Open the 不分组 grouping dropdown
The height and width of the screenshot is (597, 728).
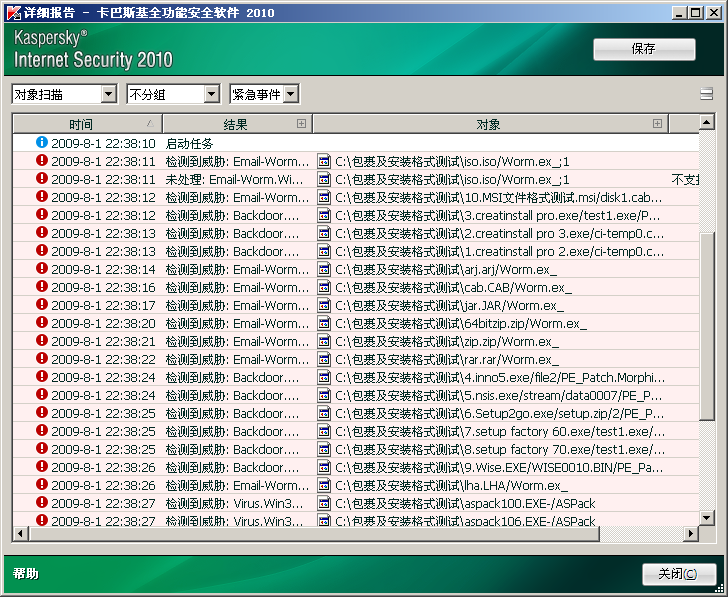173,94
